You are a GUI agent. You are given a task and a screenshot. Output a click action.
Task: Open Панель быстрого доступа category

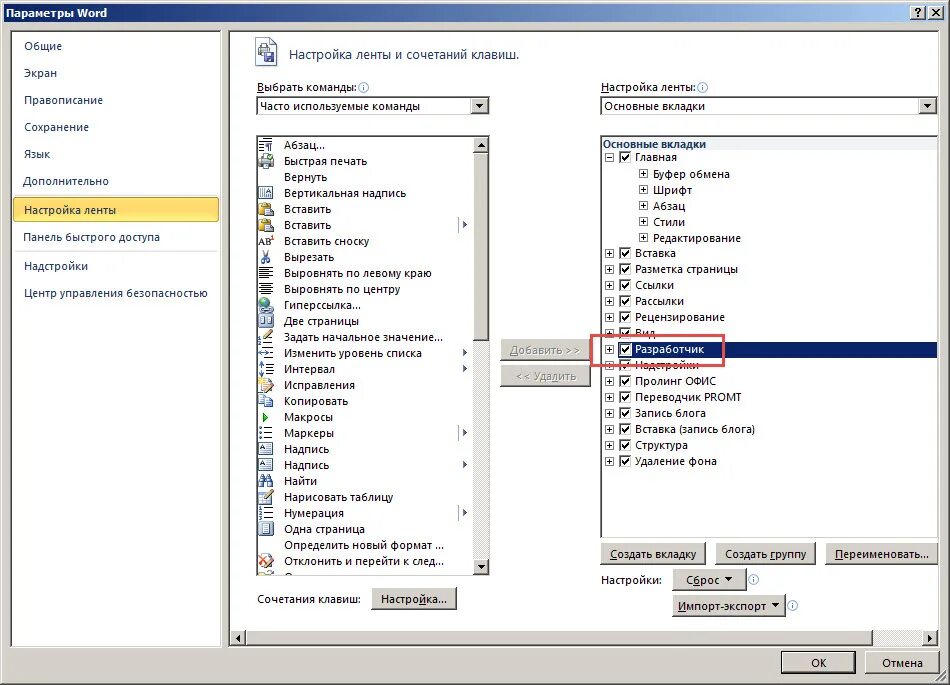91,237
